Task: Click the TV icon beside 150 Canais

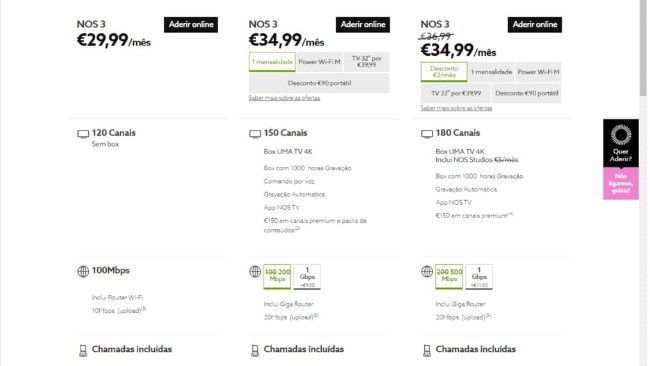Action: tap(255, 133)
